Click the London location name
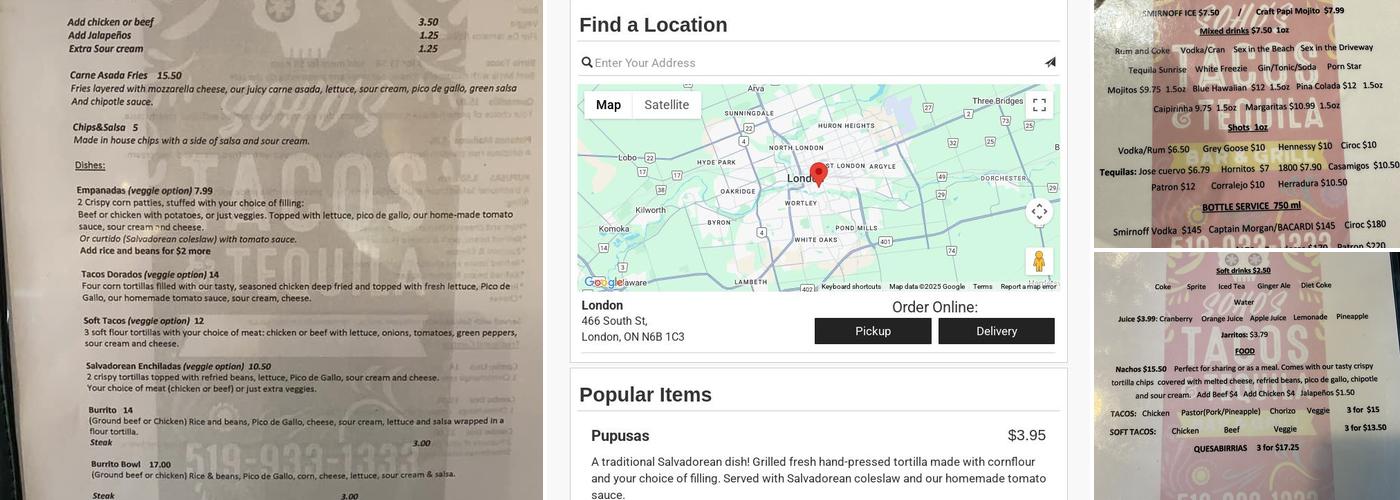This screenshot has height=500, width=1400. point(602,305)
